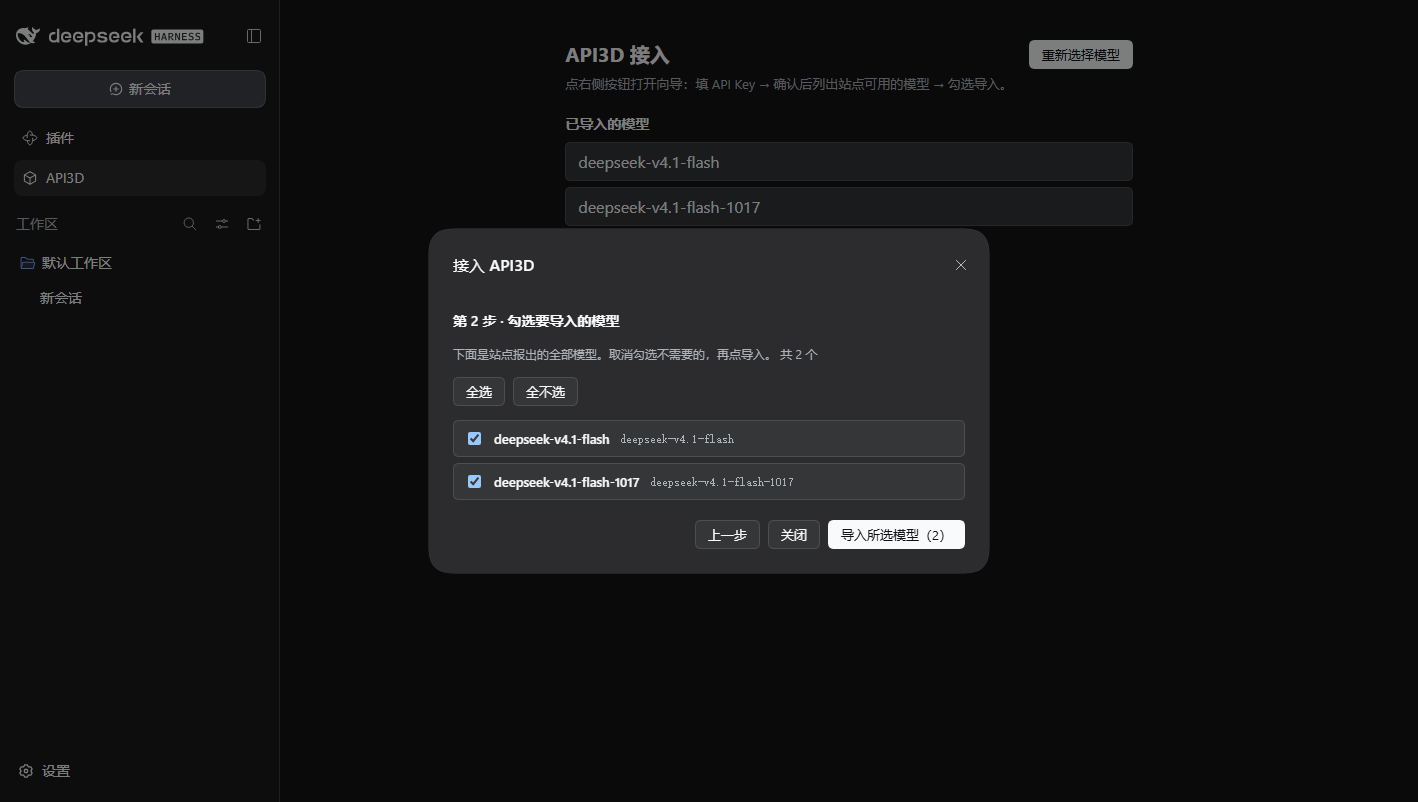Image resolution: width=1418 pixels, height=802 pixels.
Task: Collapse sidebar using the panel toggle icon
Action: click(x=254, y=36)
